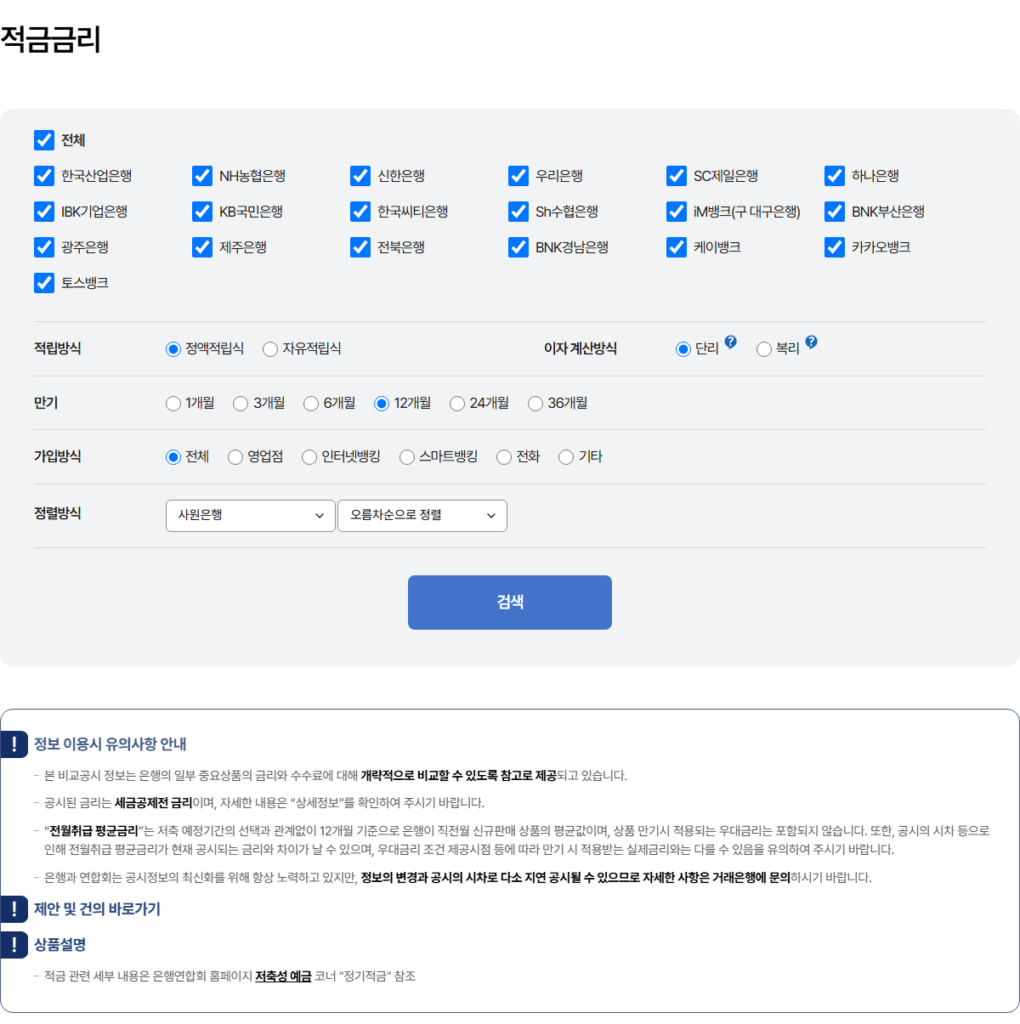
Task: Select 36개월 maturity option
Action: click(535, 404)
